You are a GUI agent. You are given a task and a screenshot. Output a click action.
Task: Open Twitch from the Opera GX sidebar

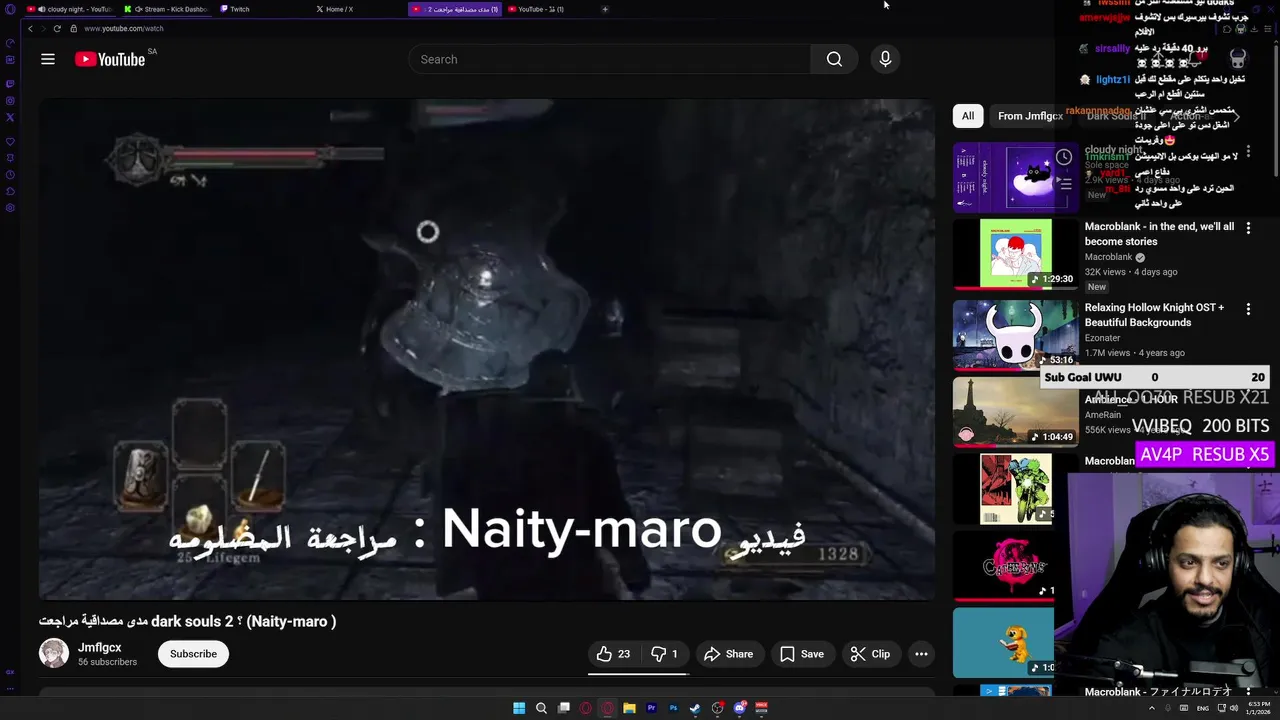click(10, 83)
